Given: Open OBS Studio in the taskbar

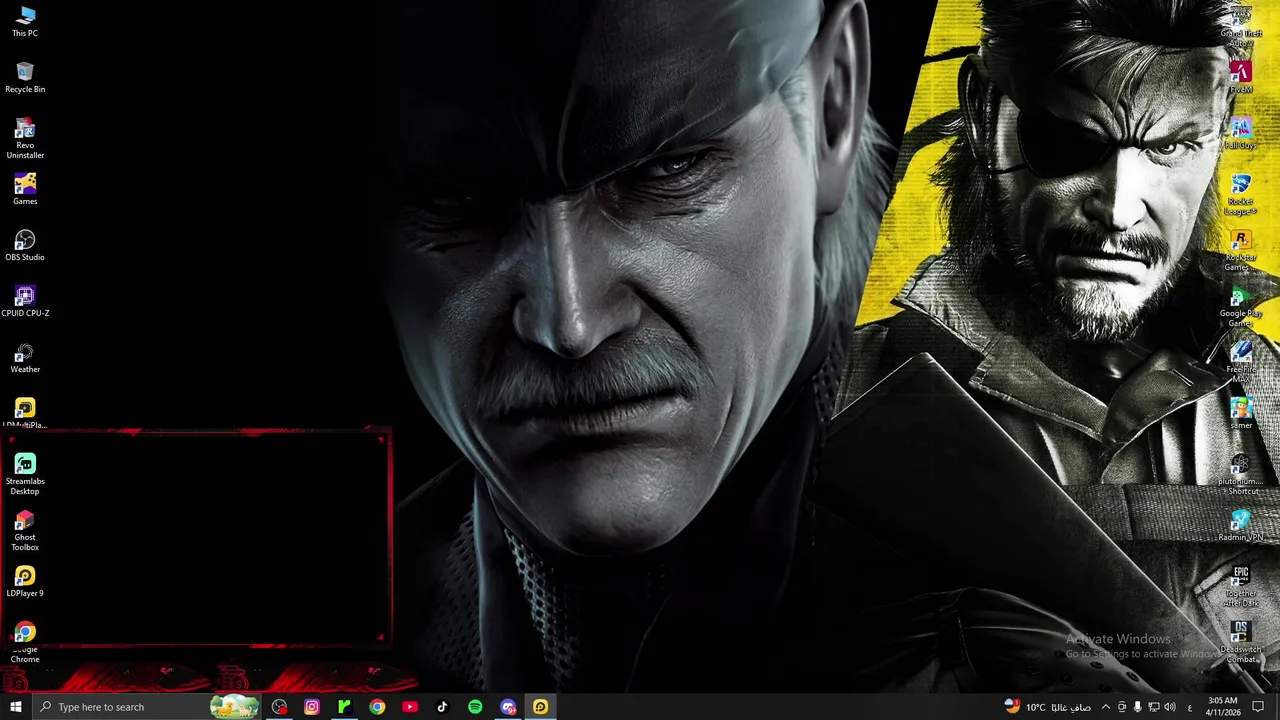Looking at the screenshot, I should point(279,707).
